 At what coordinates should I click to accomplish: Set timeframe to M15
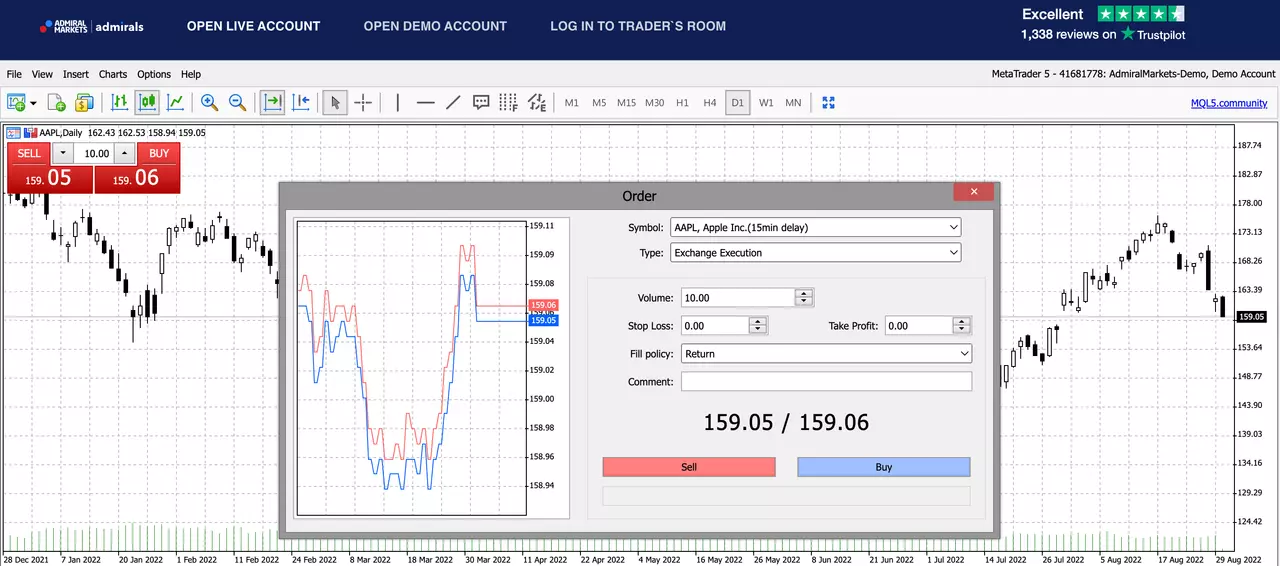pyautogui.click(x=626, y=103)
